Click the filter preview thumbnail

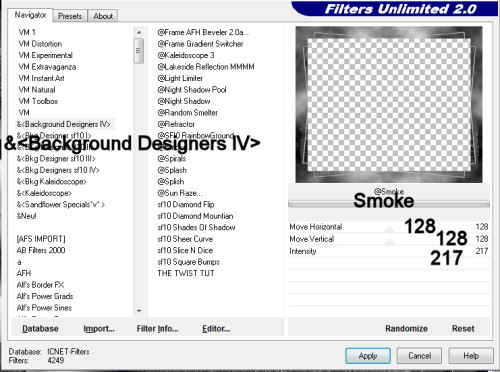click(x=389, y=104)
